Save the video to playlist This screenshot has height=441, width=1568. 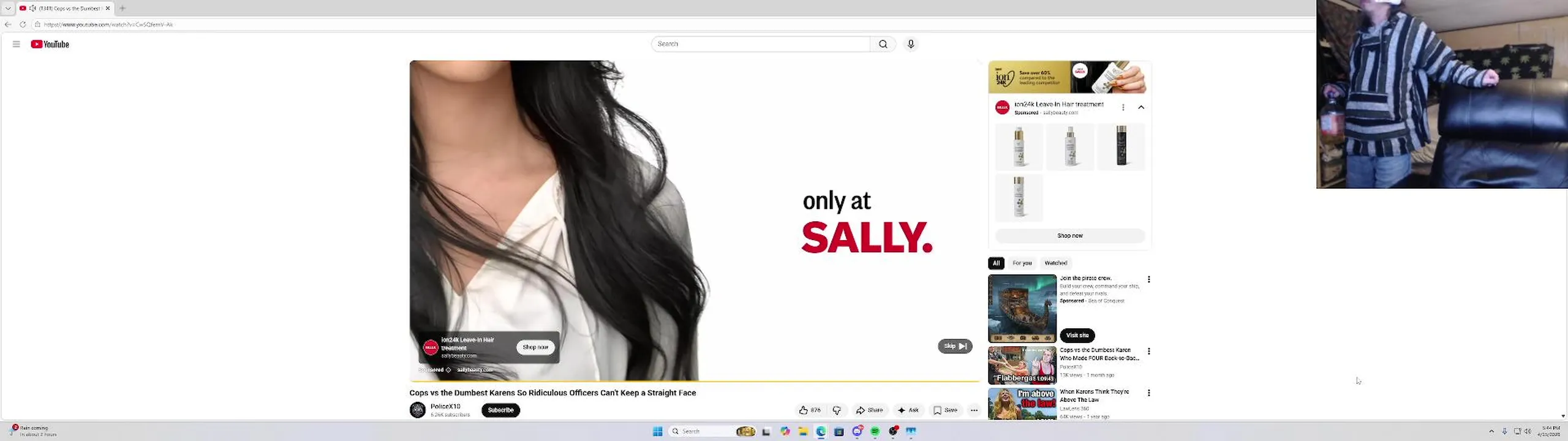945,410
